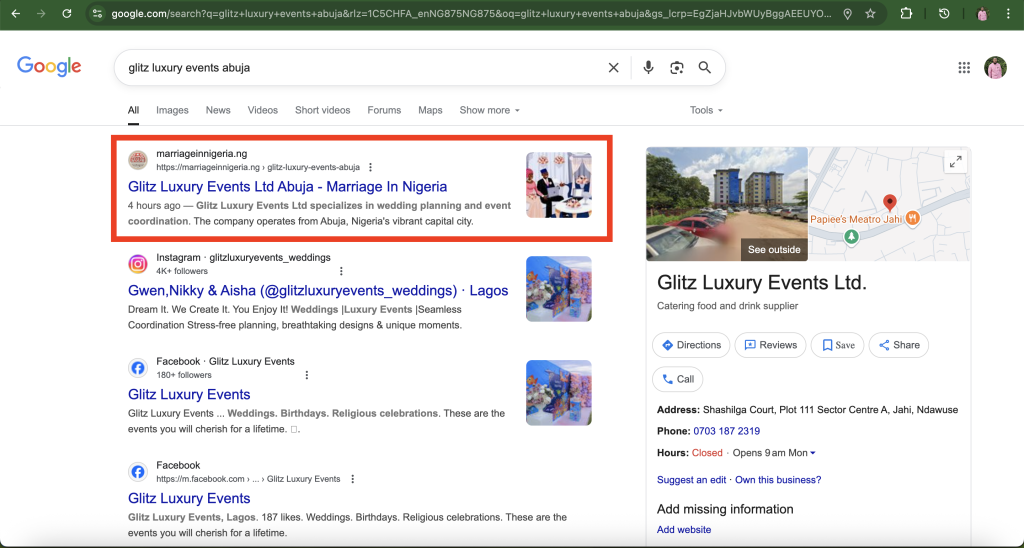
Task: Open the Chrome three-dot menu
Action: click(x=1009, y=13)
